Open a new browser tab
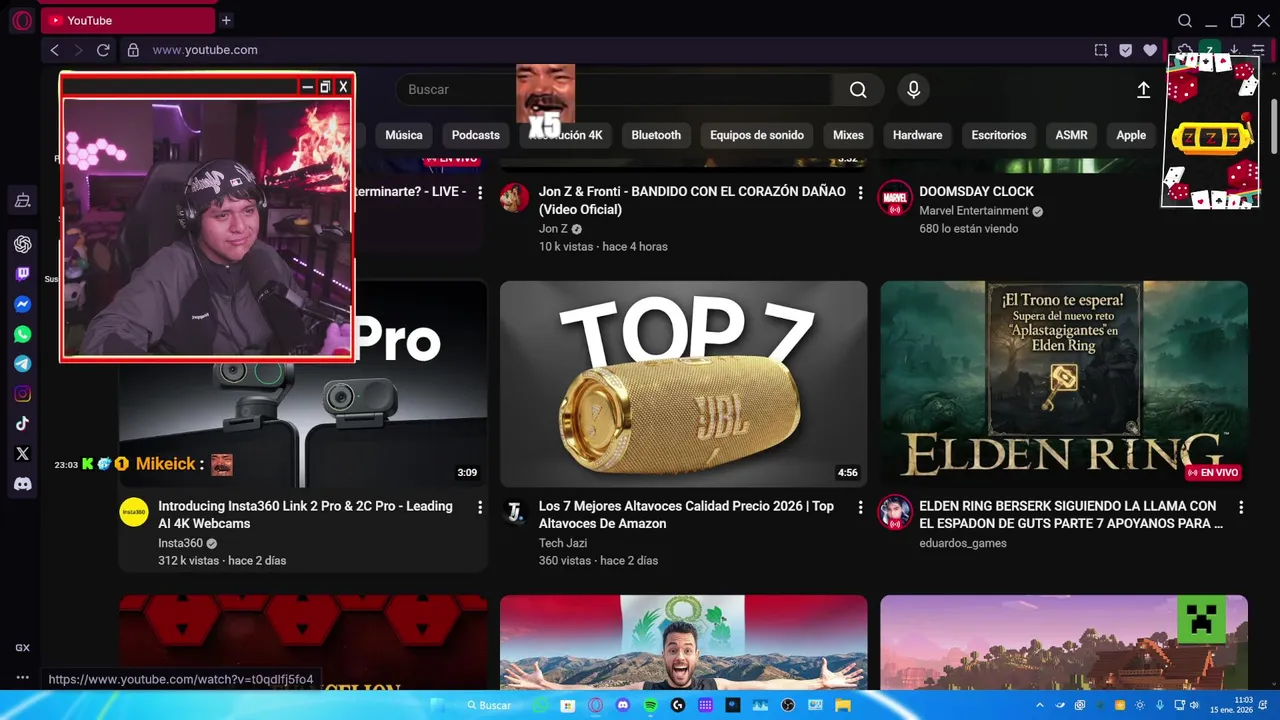The height and width of the screenshot is (720, 1280). (226, 20)
